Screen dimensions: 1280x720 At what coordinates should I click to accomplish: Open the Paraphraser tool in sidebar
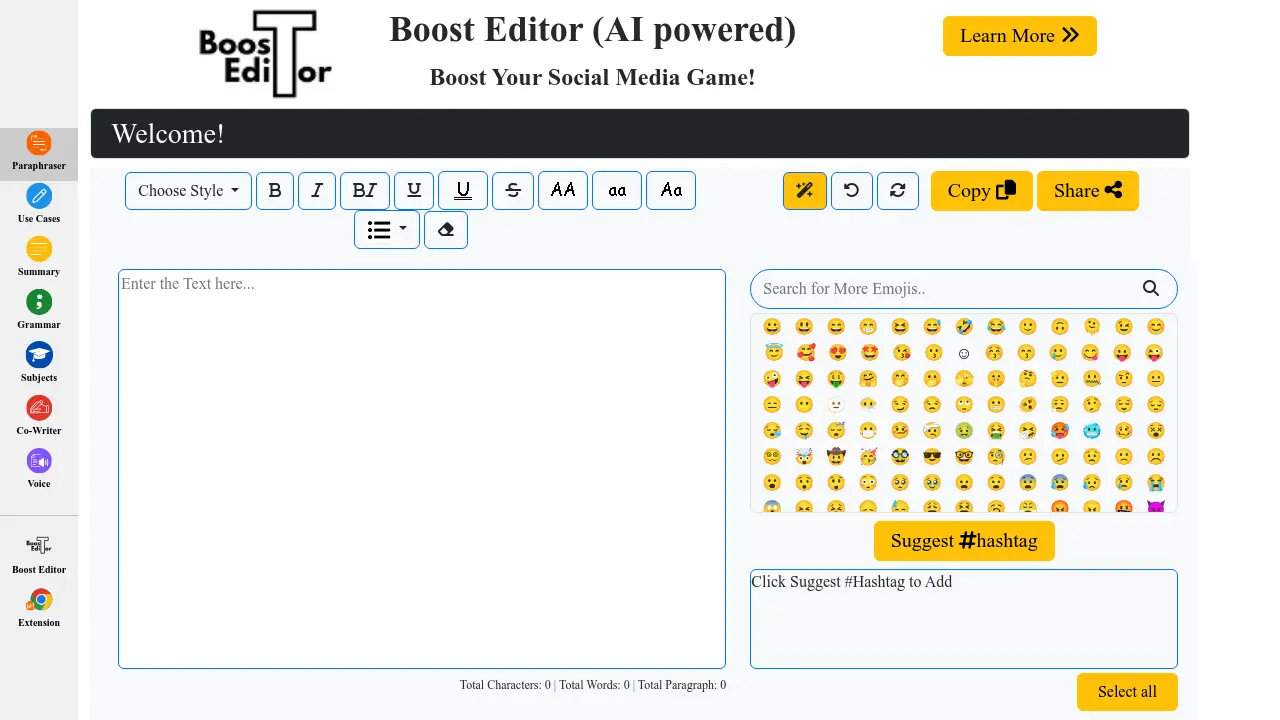click(39, 154)
